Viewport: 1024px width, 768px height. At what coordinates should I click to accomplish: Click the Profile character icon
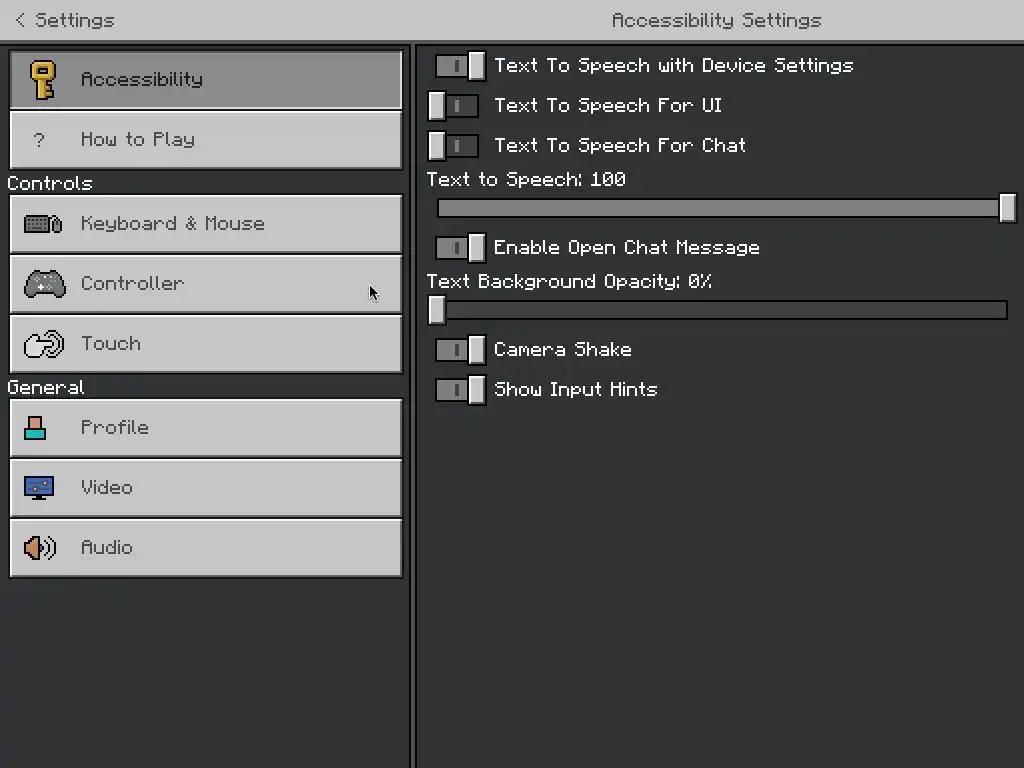coord(36,428)
